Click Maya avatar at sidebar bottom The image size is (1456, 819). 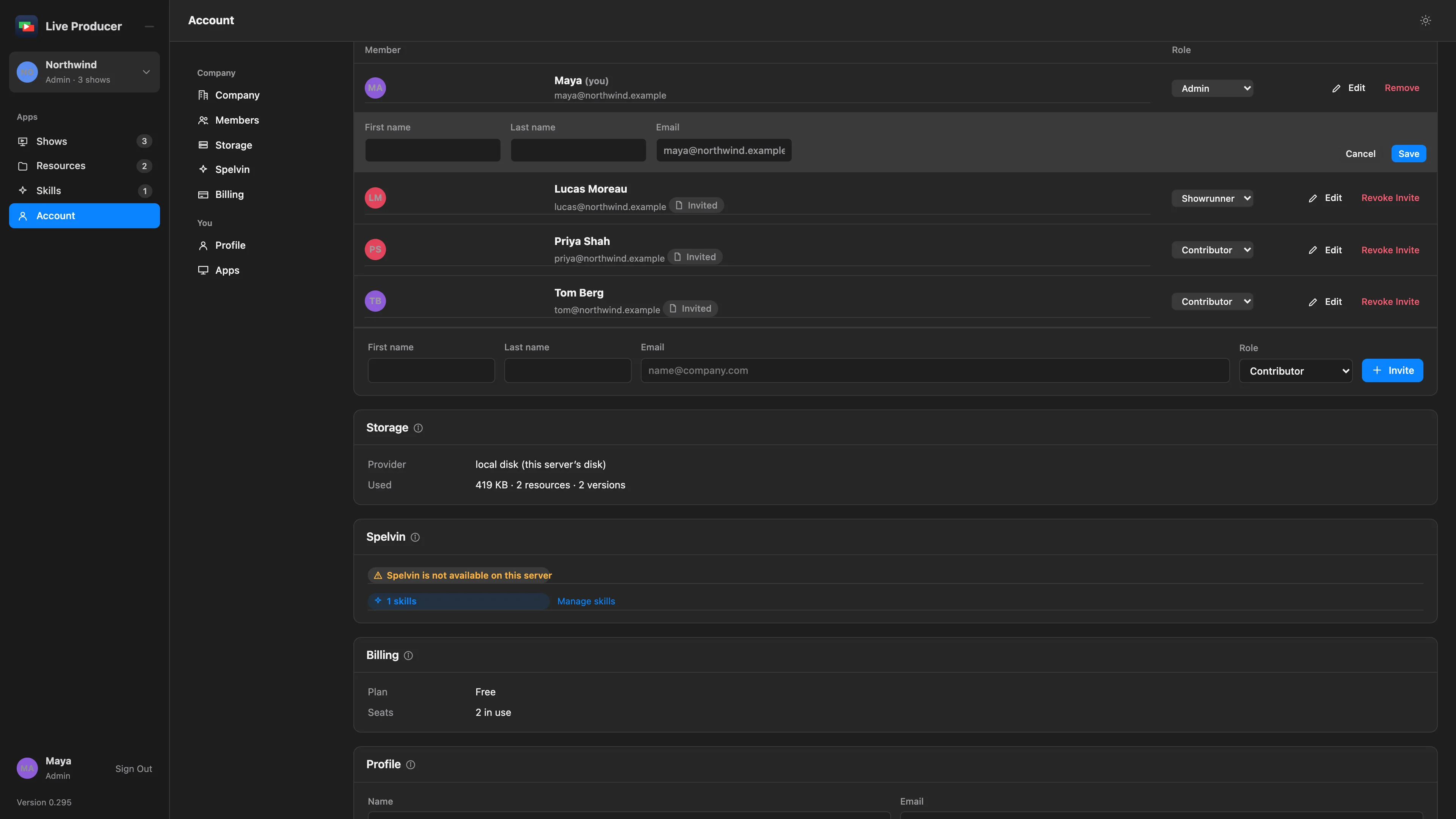coord(27,768)
